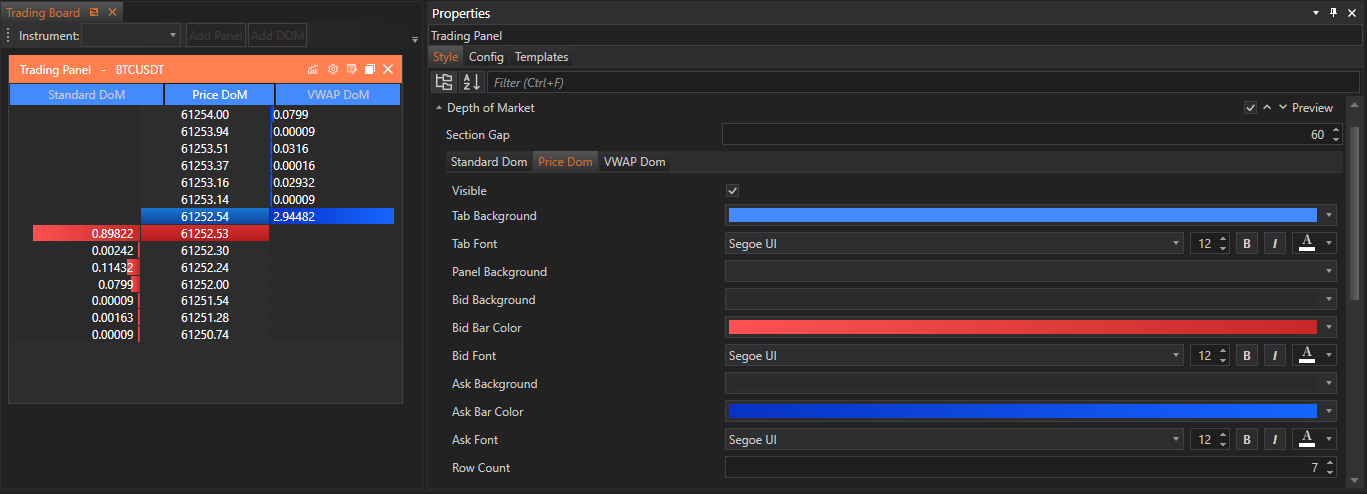Screen dimensions: 1367x494
Task: Click the Bid Bar Color swatch
Action: coord(1022,328)
